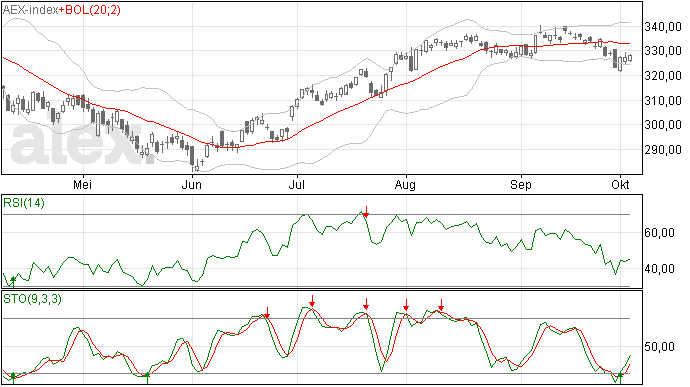Click the 60,00 RSI axis value

pyautogui.click(x=659, y=233)
